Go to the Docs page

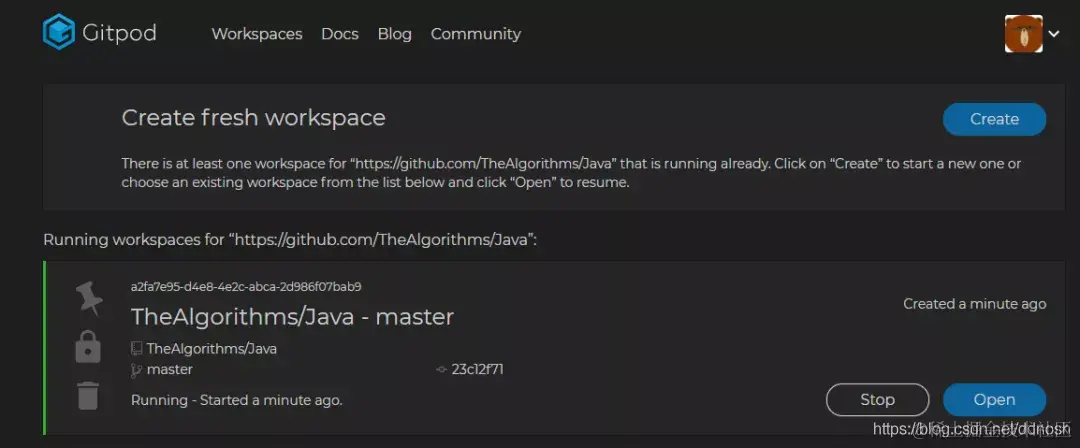pos(340,34)
